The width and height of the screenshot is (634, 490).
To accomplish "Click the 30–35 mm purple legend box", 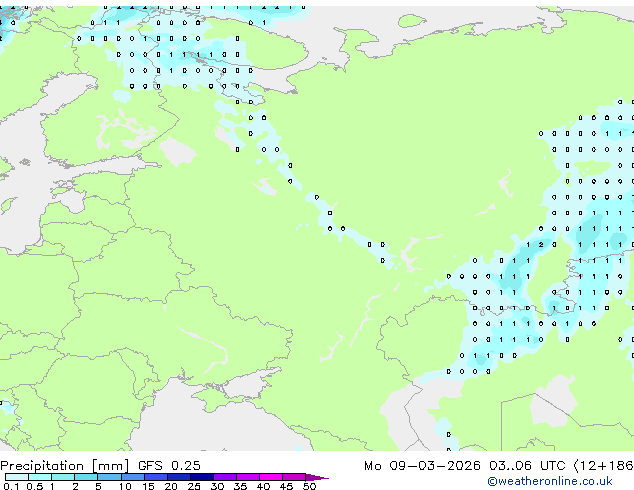I will click(x=225, y=477).
